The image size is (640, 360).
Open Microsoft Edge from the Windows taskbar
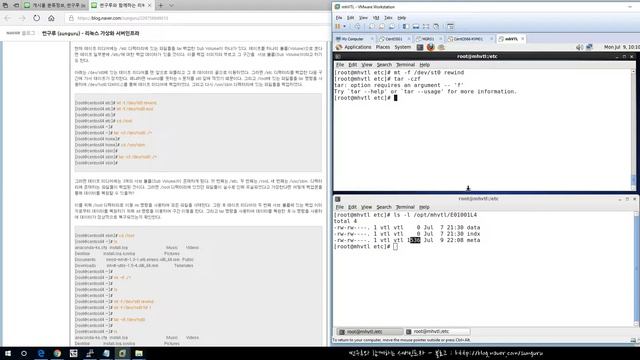click(41, 353)
